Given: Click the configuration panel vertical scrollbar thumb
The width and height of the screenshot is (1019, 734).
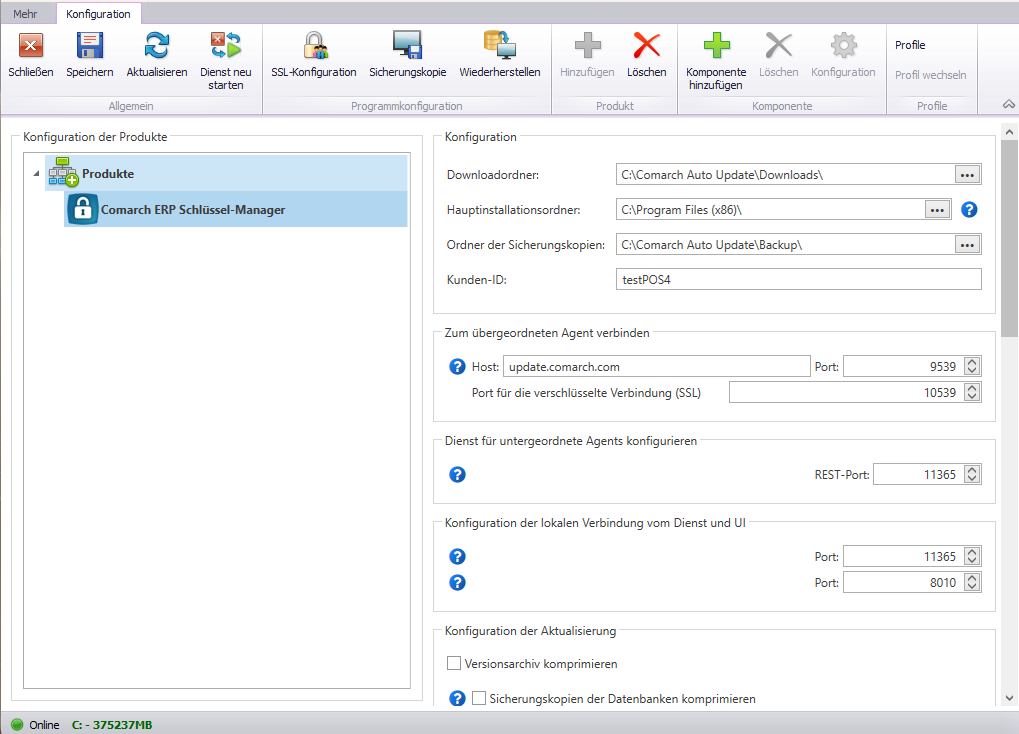Looking at the screenshot, I should 1009,238.
